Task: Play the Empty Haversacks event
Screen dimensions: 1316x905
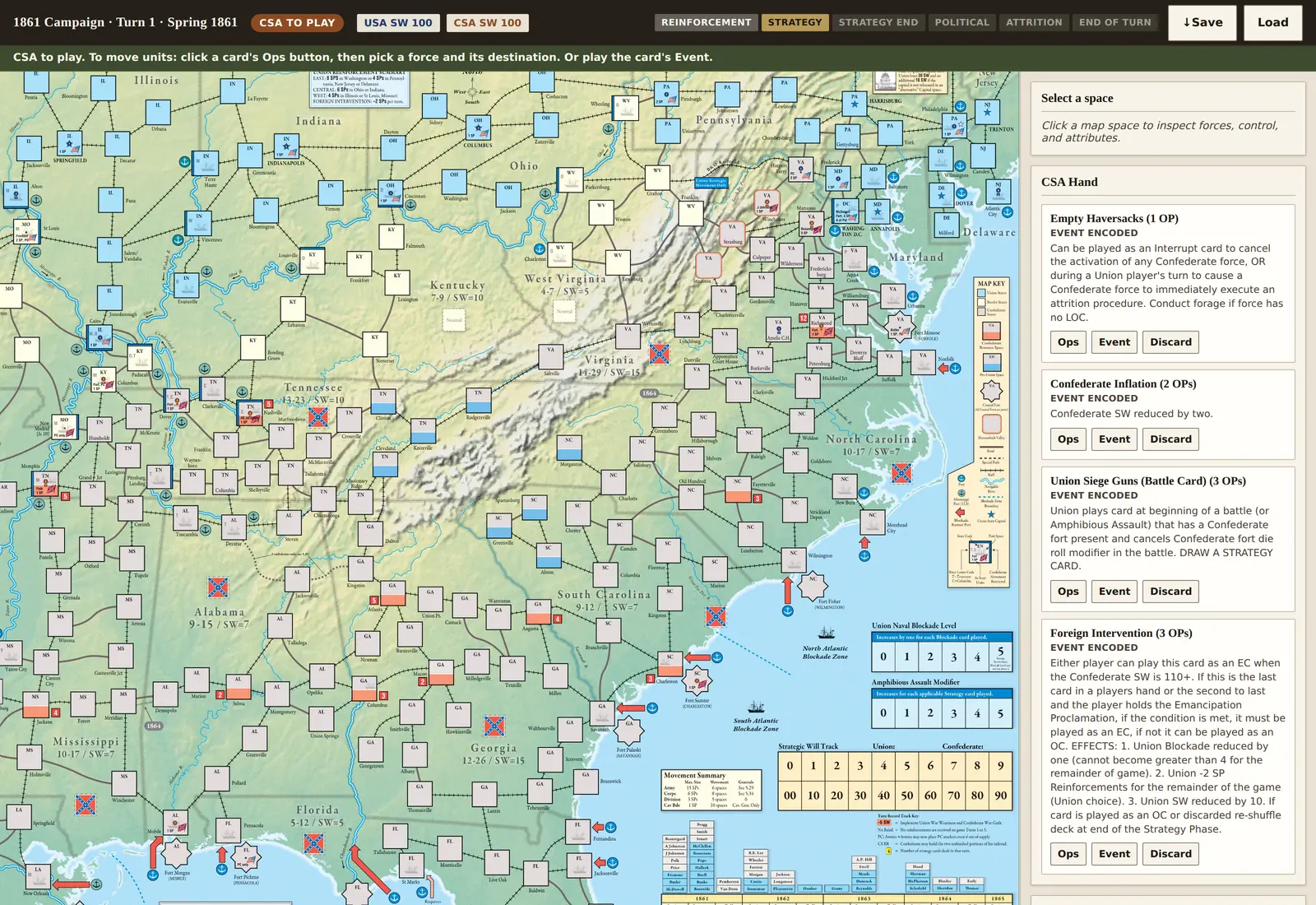Action: point(1114,342)
